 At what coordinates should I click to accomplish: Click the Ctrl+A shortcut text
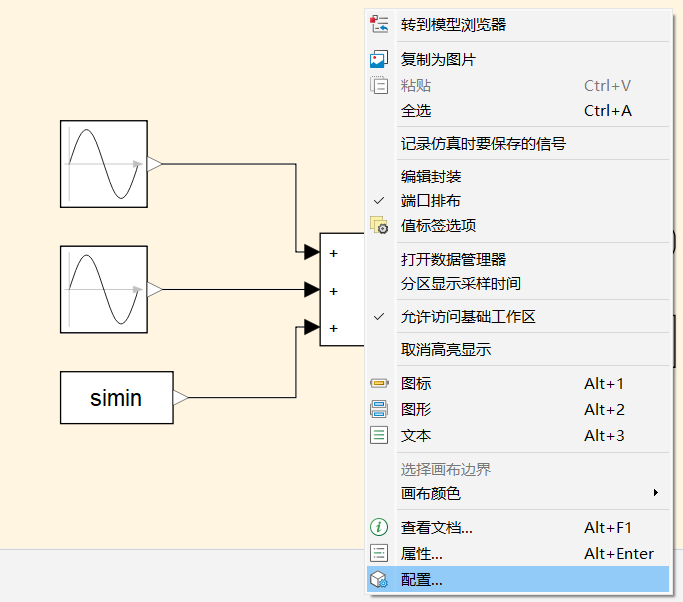click(x=608, y=111)
